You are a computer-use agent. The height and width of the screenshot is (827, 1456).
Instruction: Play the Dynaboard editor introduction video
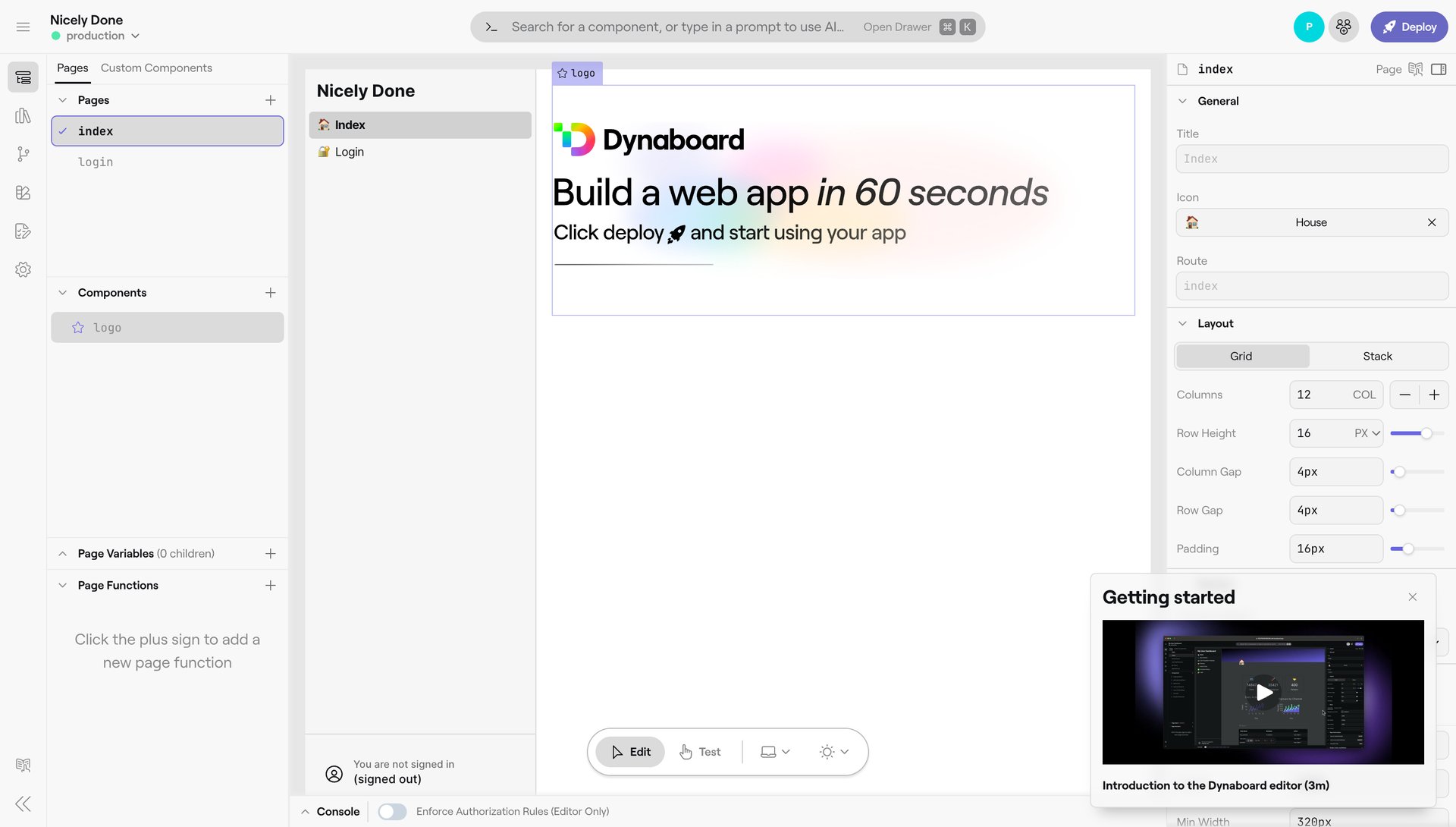click(1263, 692)
